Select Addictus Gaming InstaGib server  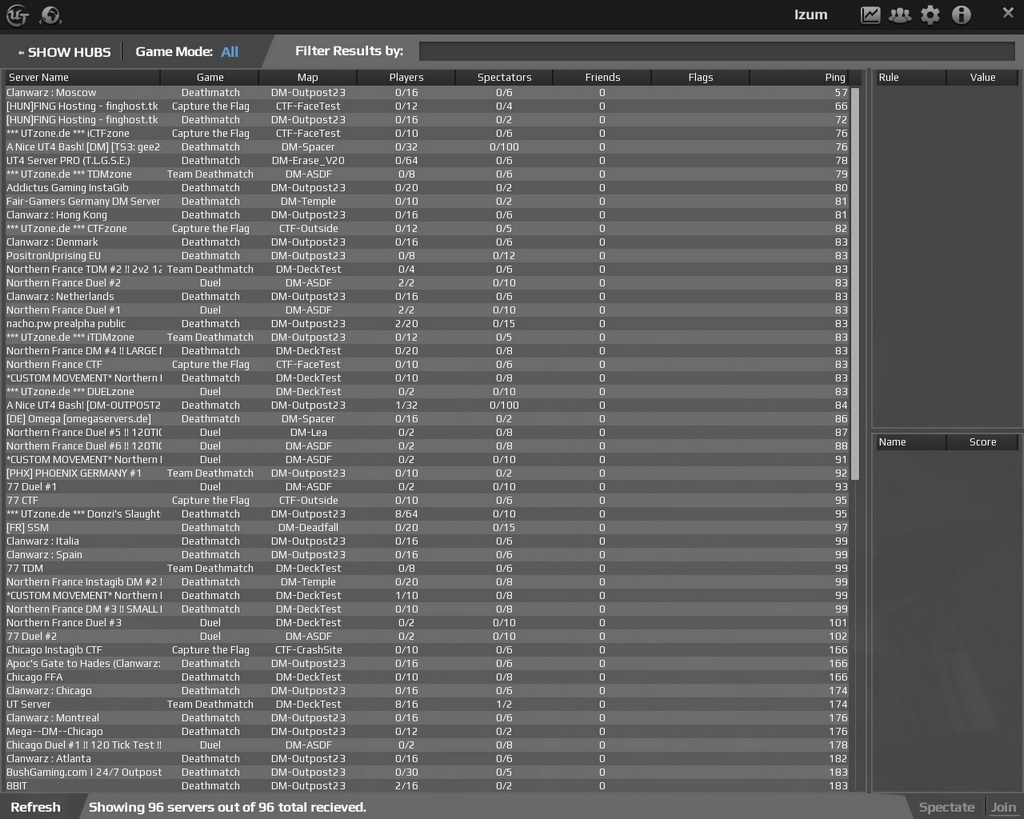pos(427,188)
